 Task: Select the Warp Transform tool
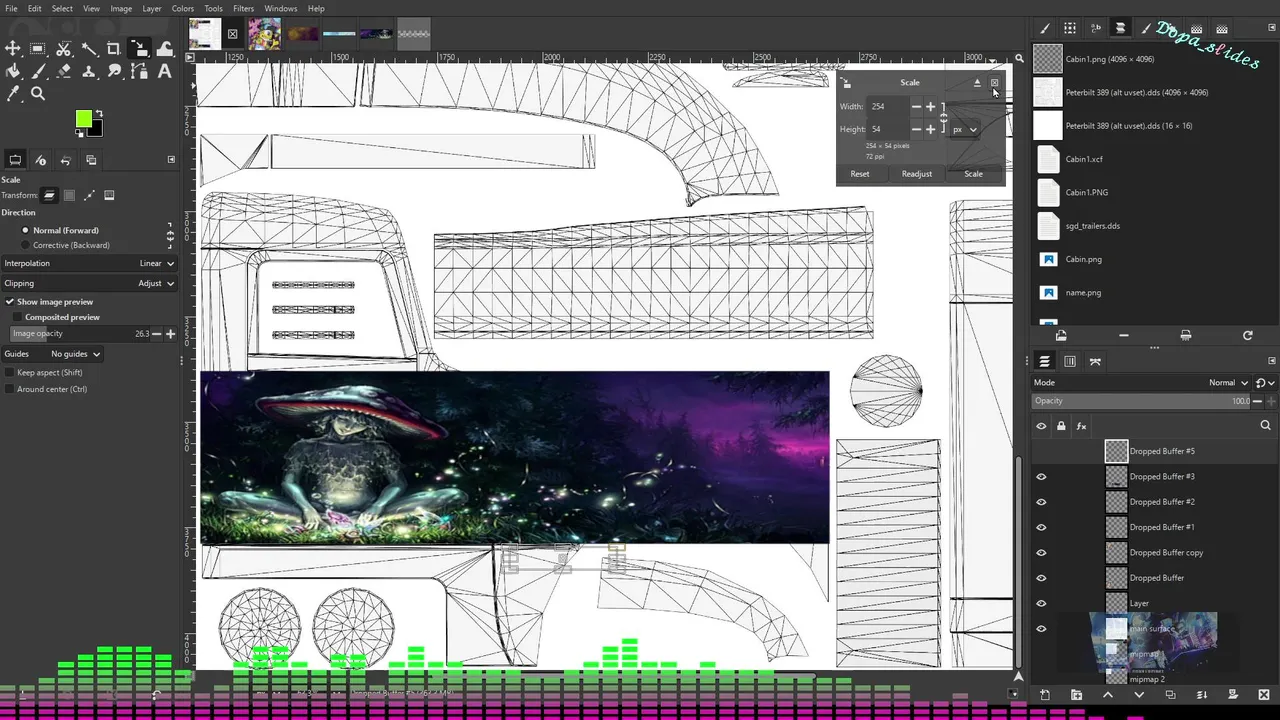(x=165, y=49)
